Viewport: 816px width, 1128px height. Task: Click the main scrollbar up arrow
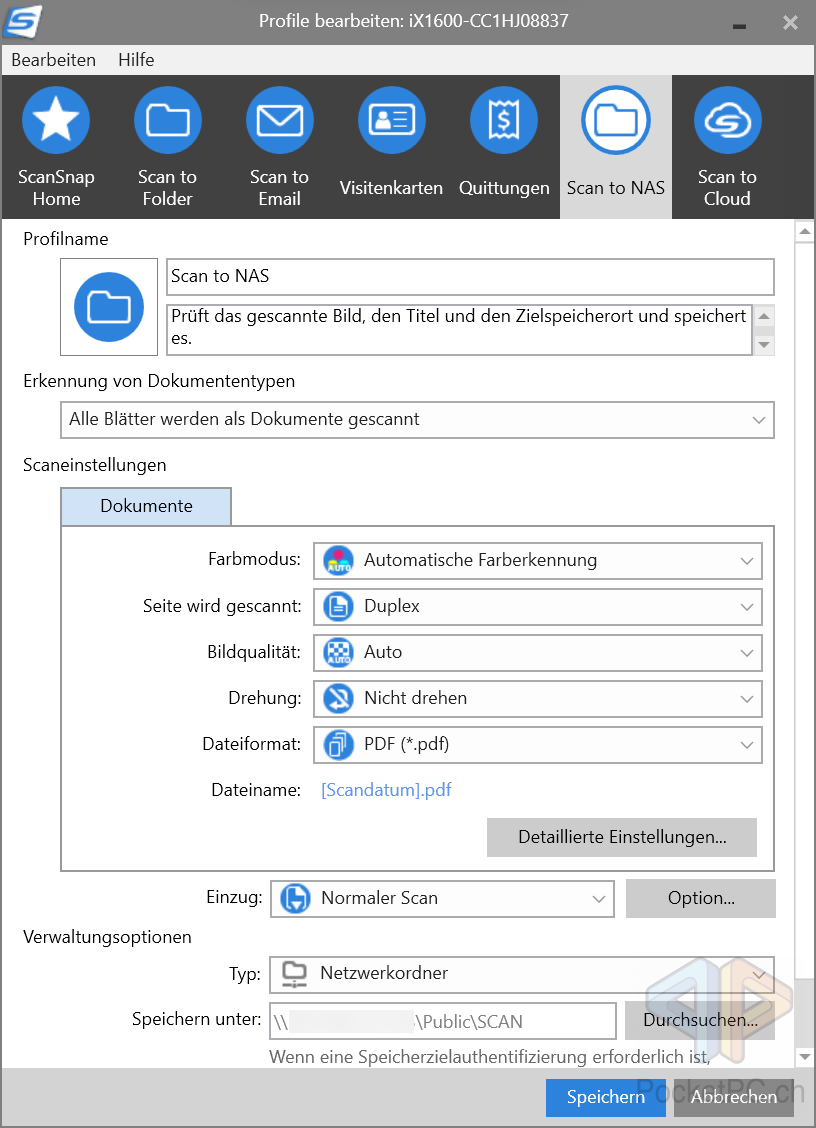click(804, 232)
